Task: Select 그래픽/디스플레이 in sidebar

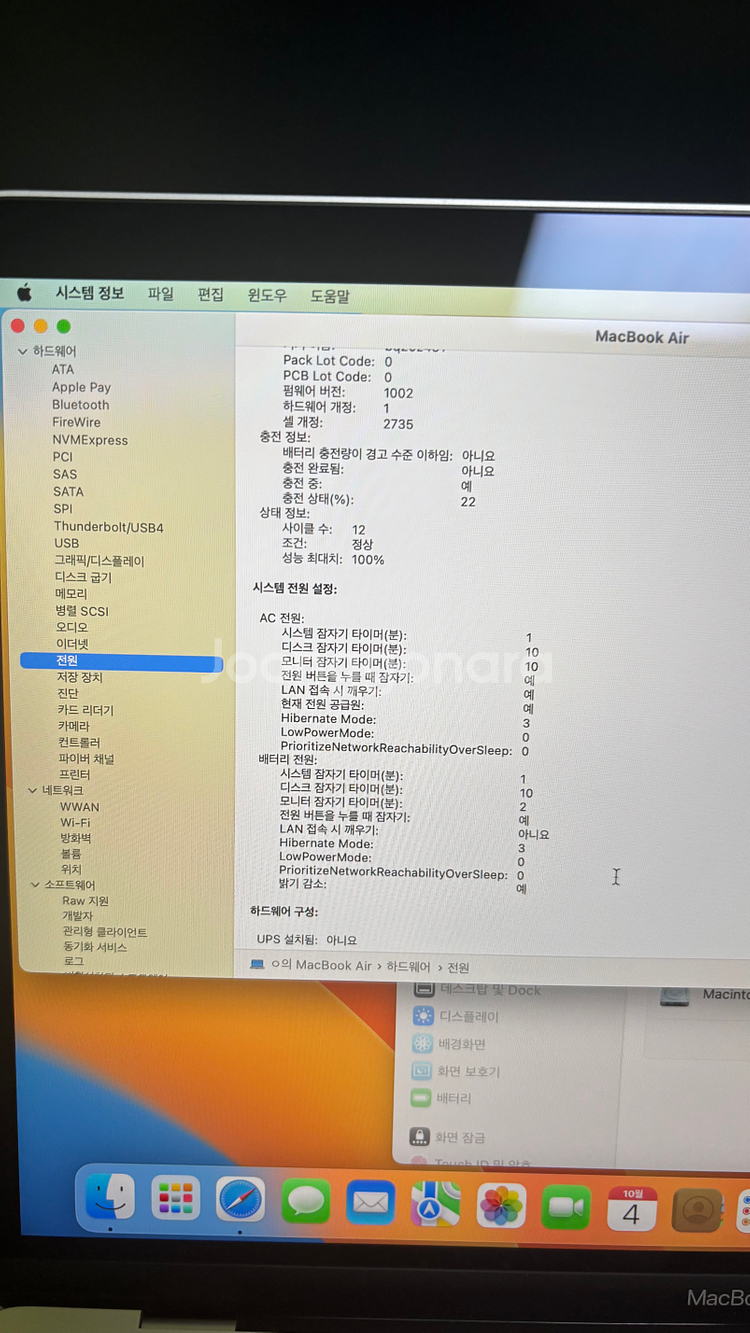Action: (x=99, y=561)
